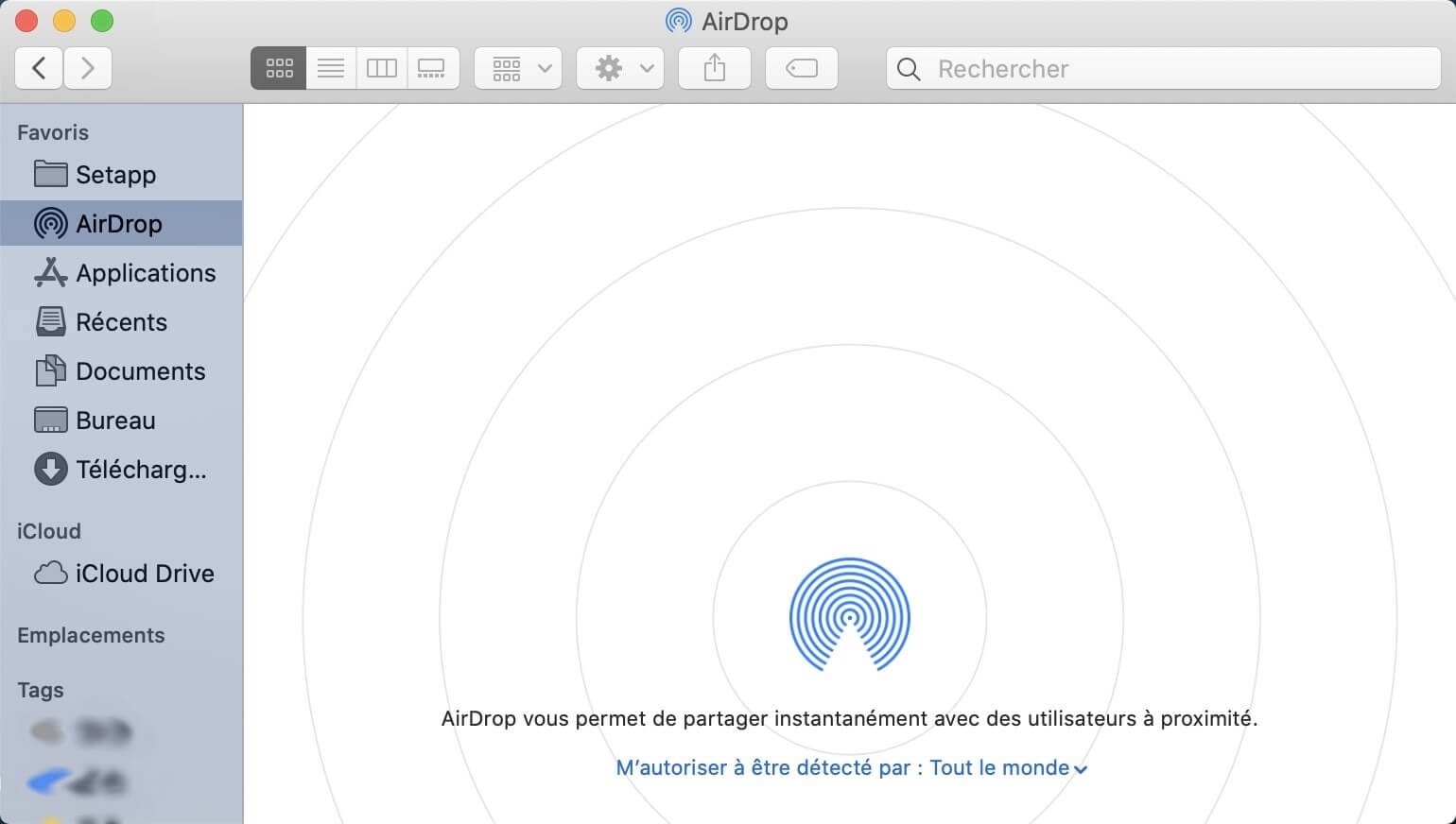Click the Bureau desktop icon

(x=50, y=420)
